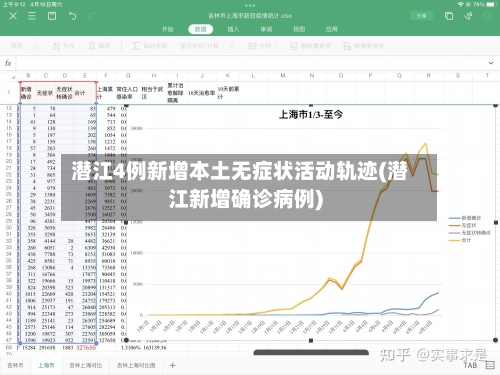Sort descending with 降序
The image size is (500, 375).
99,46
